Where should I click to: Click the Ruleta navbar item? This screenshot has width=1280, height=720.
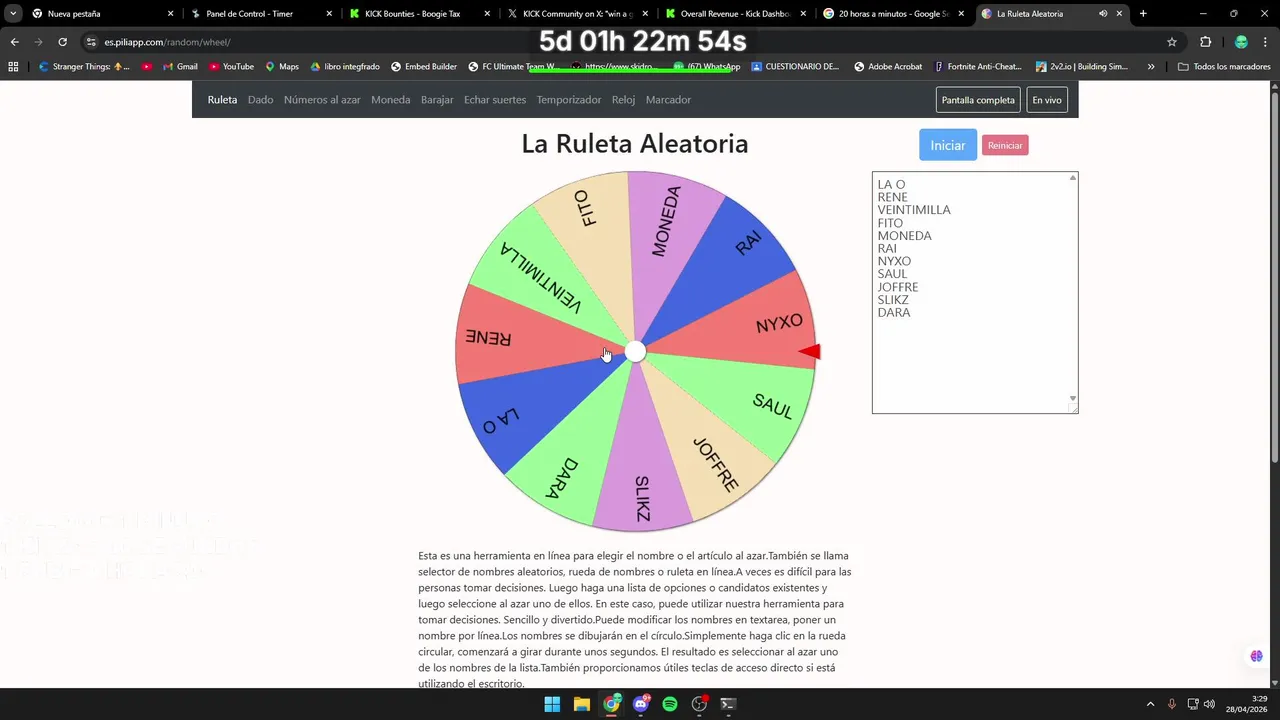pyautogui.click(x=222, y=100)
